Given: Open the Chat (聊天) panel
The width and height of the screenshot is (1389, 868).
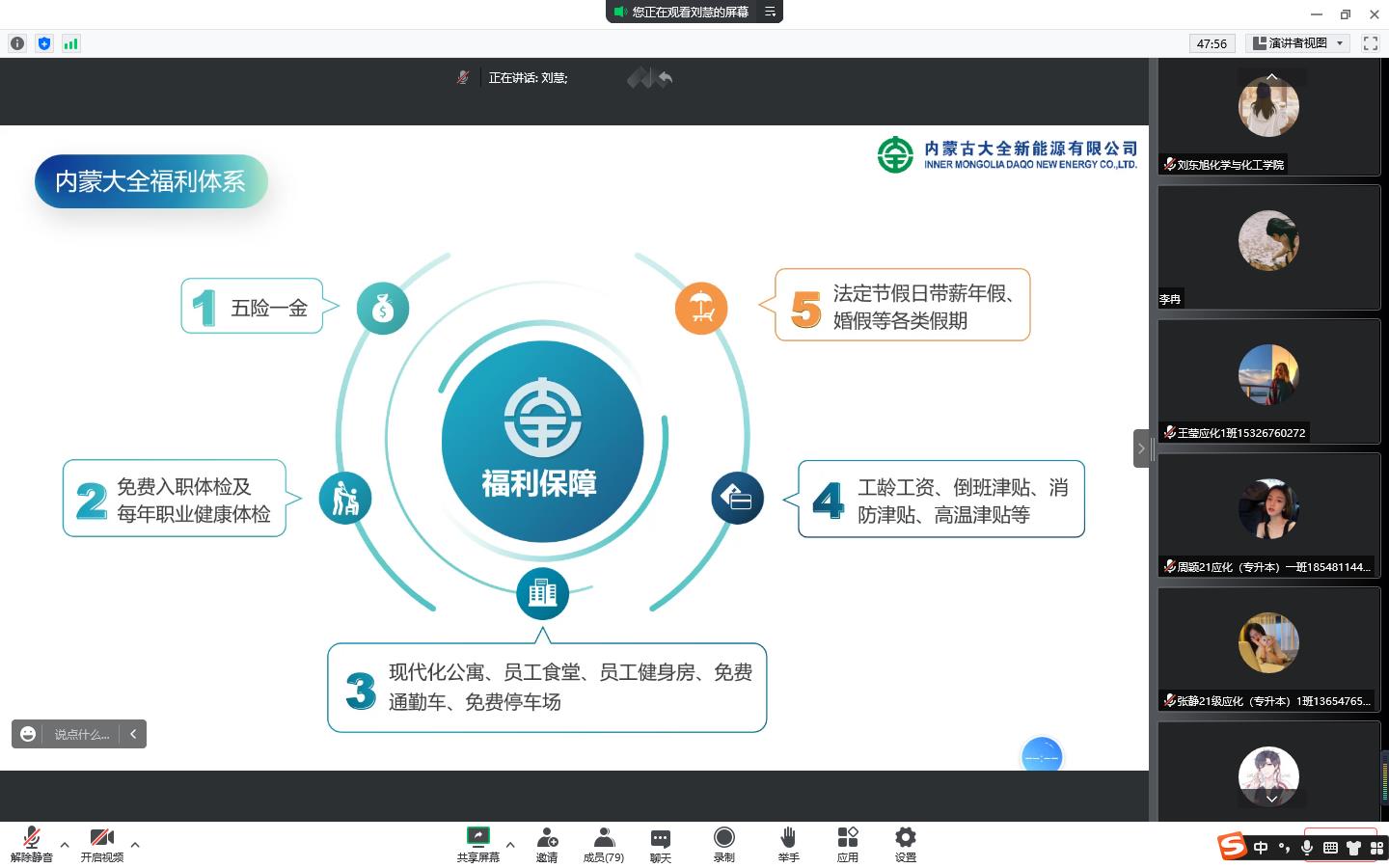Looking at the screenshot, I should coord(660,843).
